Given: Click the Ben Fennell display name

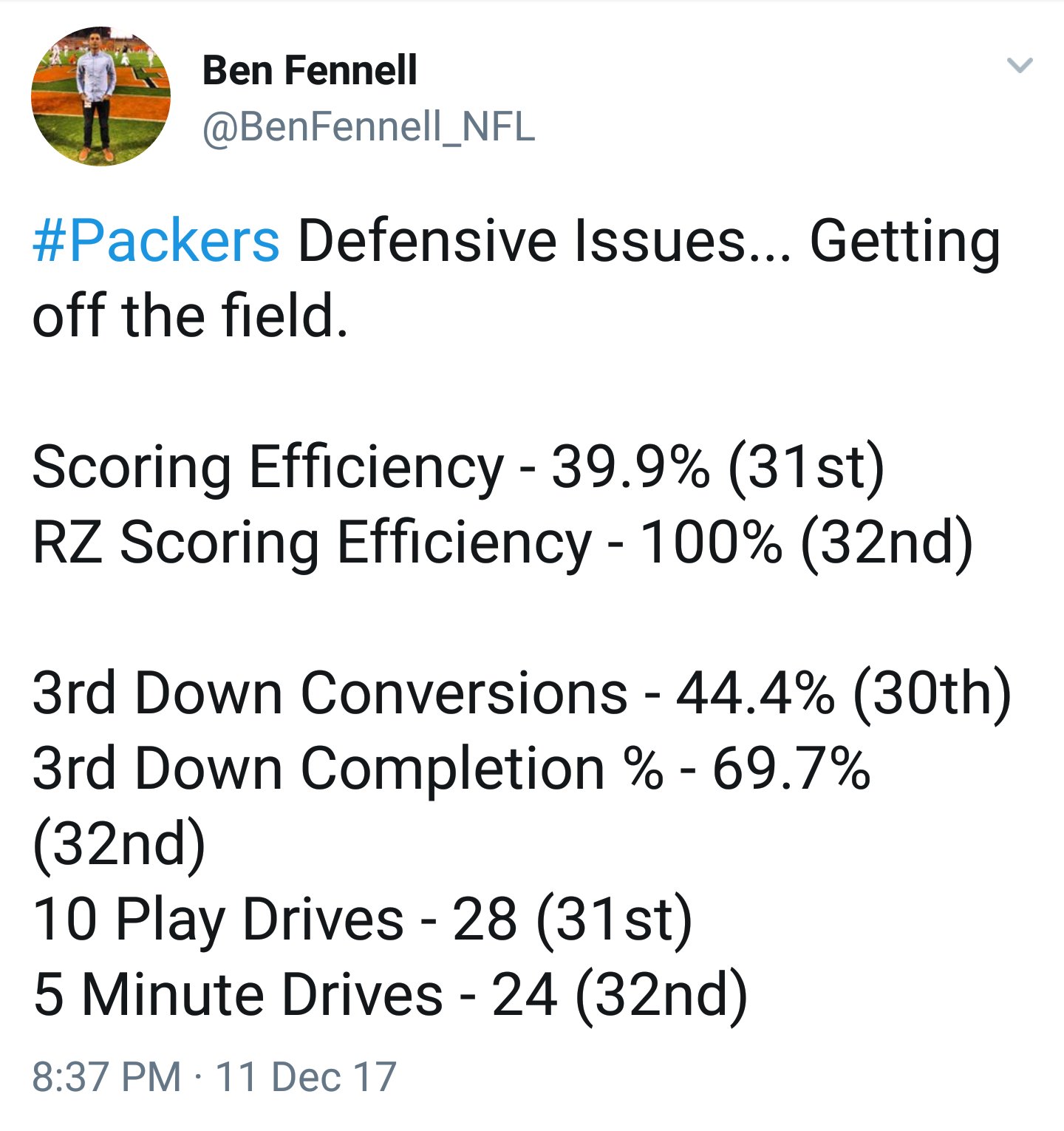Looking at the screenshot, I should coord(310,71).
